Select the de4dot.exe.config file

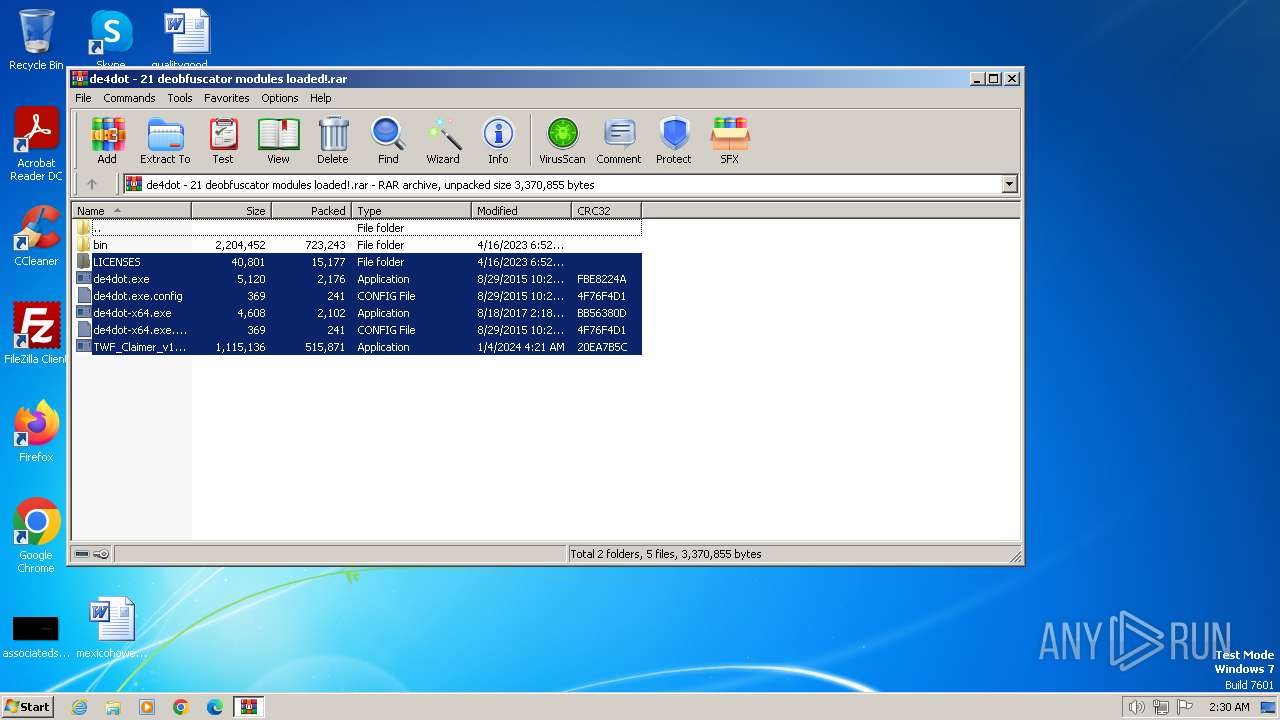point(357,296)
